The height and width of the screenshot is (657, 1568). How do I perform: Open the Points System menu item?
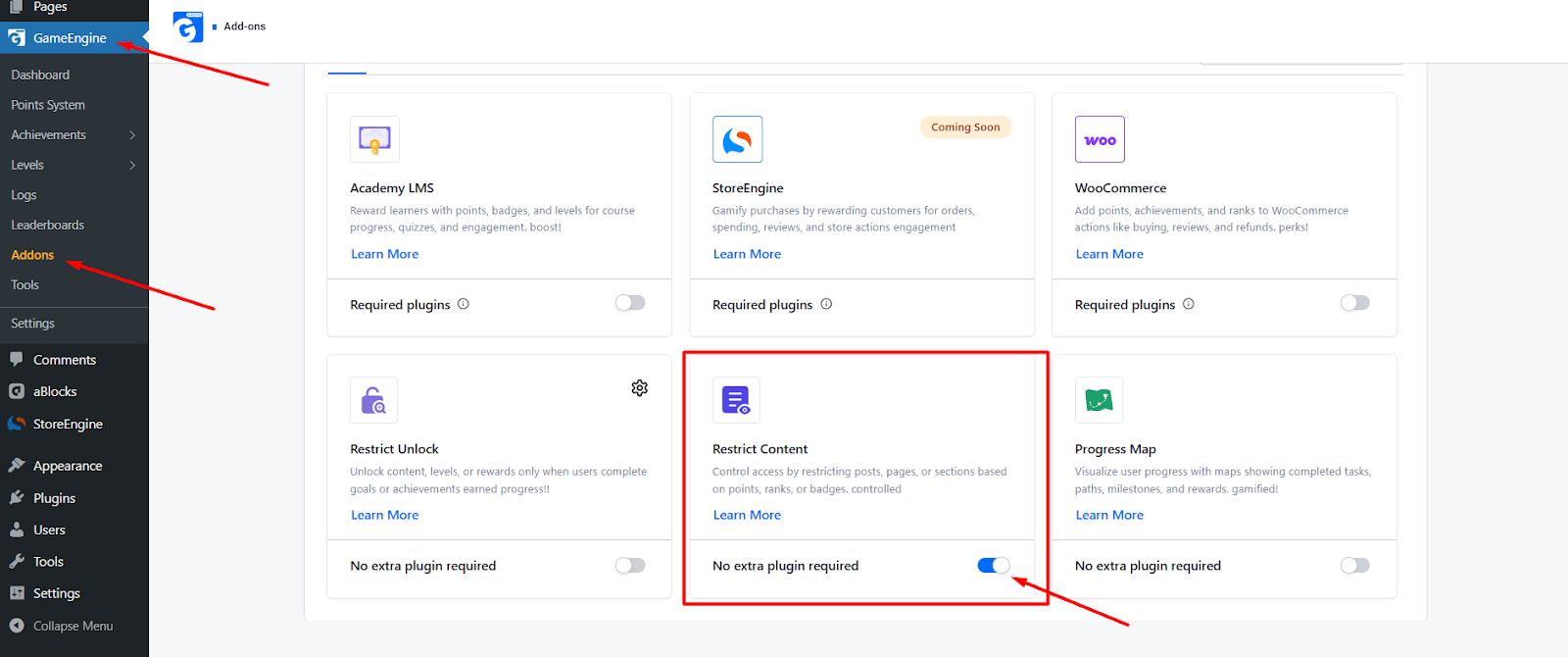48,105
